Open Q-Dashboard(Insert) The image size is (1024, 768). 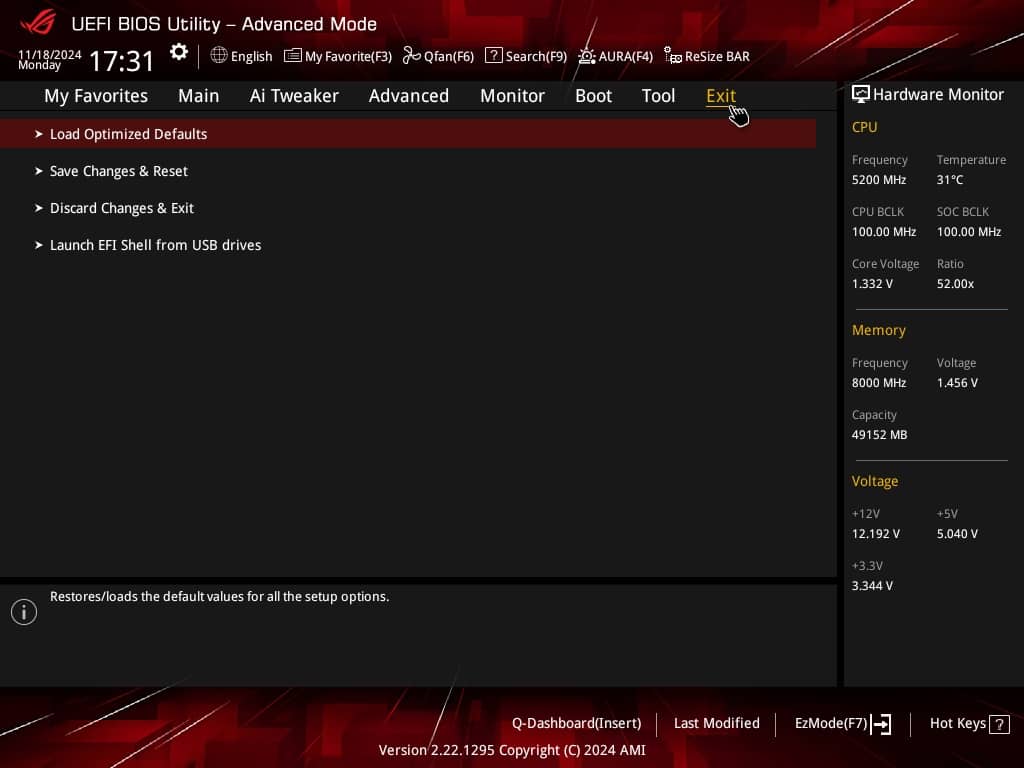pyautogui.click(x=577, y=724)
